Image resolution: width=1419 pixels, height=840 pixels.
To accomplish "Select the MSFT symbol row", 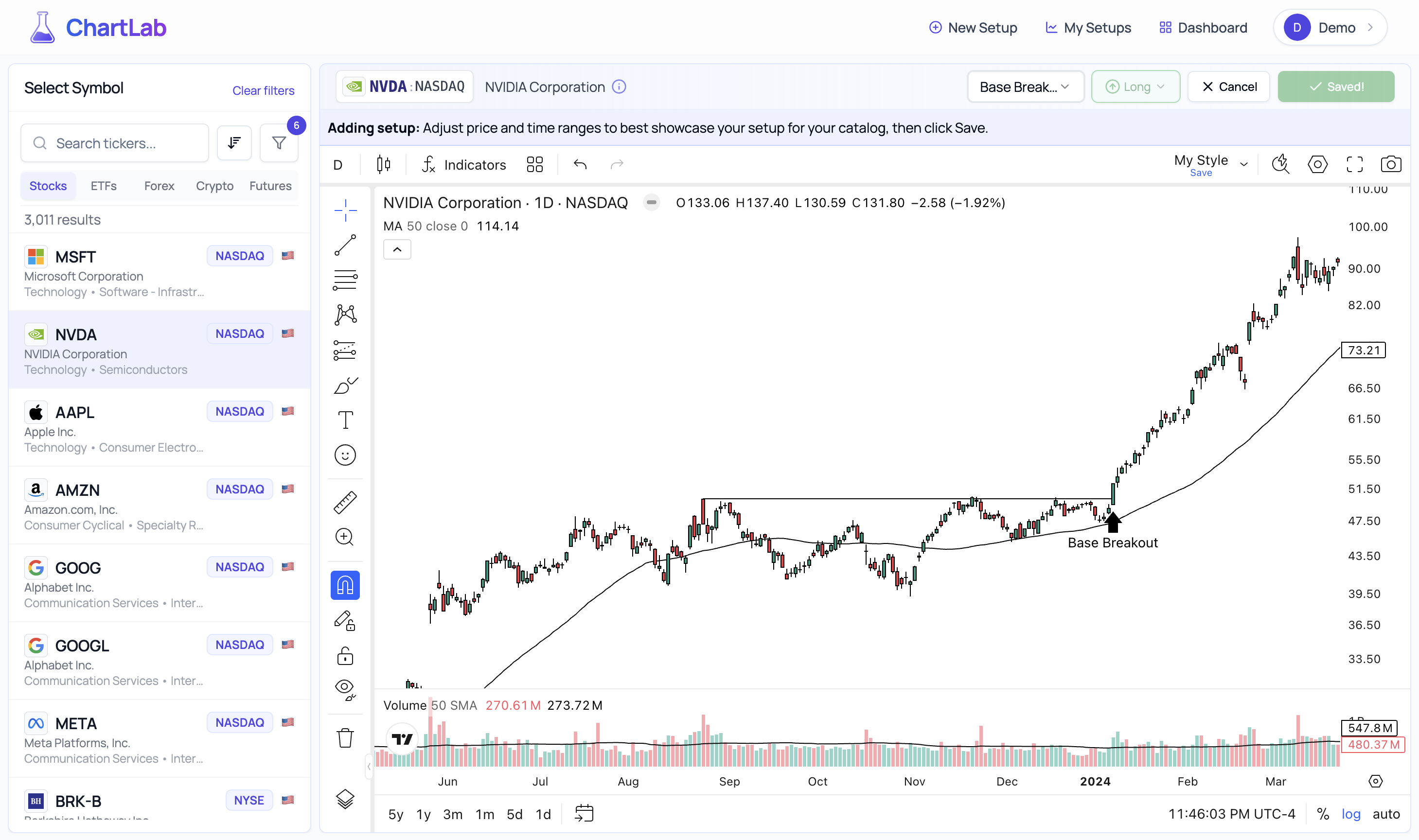I will (x=160, y=272).
